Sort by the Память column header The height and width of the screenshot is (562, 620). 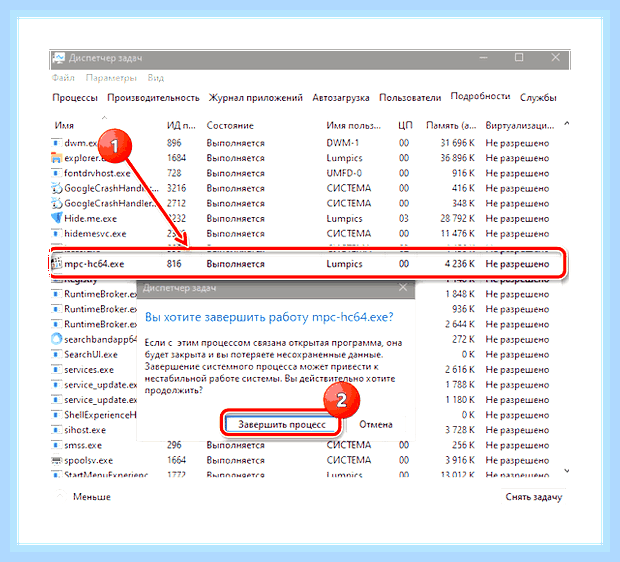(x=451, y=125)
